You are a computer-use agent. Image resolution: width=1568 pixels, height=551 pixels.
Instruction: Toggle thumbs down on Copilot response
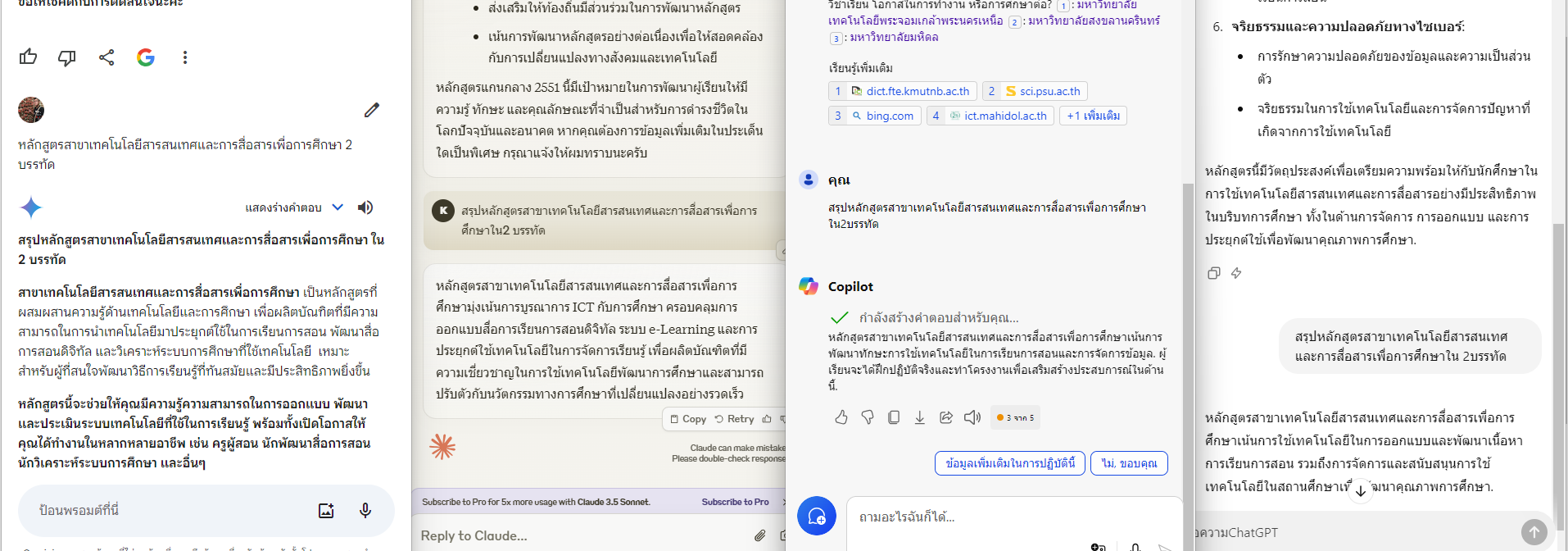pyautogui.click(x=868, y=418)
